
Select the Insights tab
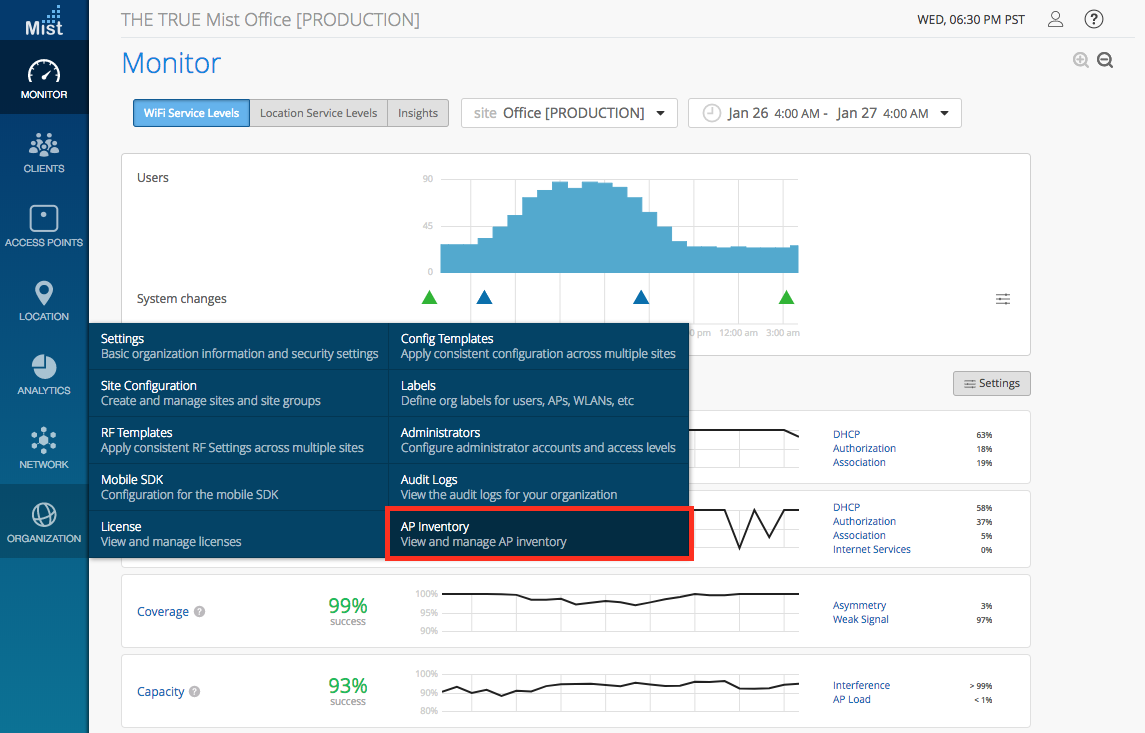coord(417,113)
